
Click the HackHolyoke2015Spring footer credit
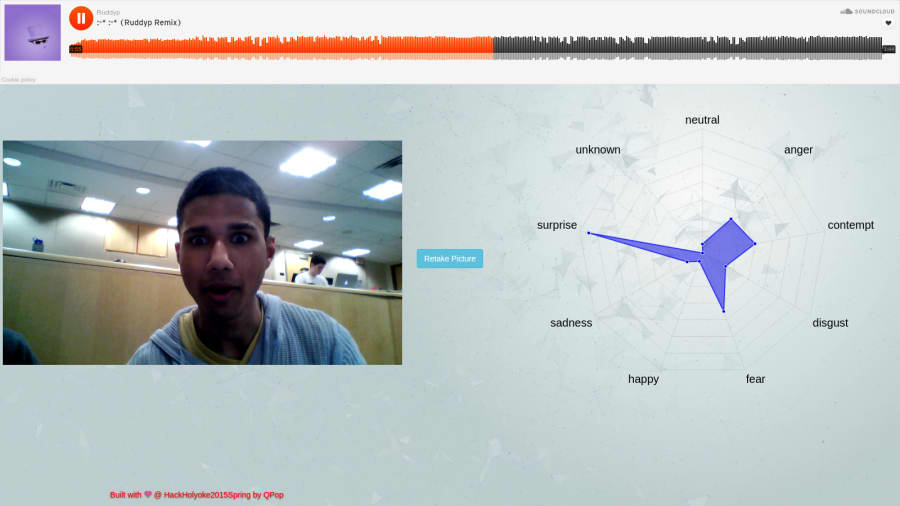coord(197,495)
